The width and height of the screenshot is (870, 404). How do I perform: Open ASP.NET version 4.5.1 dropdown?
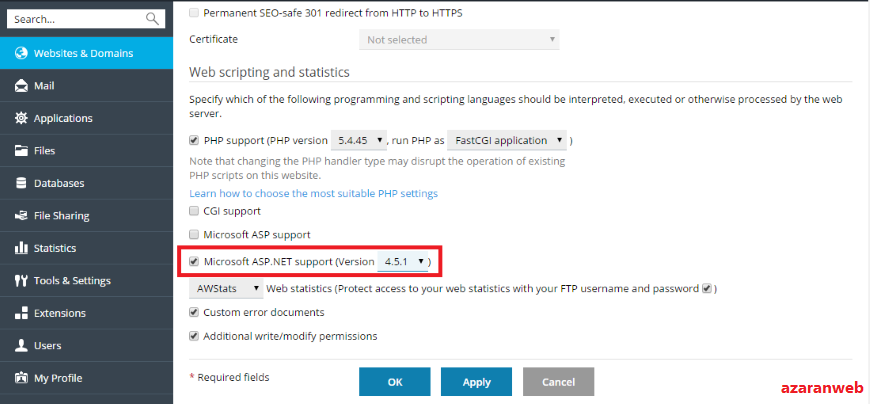(x=403, y=261)
